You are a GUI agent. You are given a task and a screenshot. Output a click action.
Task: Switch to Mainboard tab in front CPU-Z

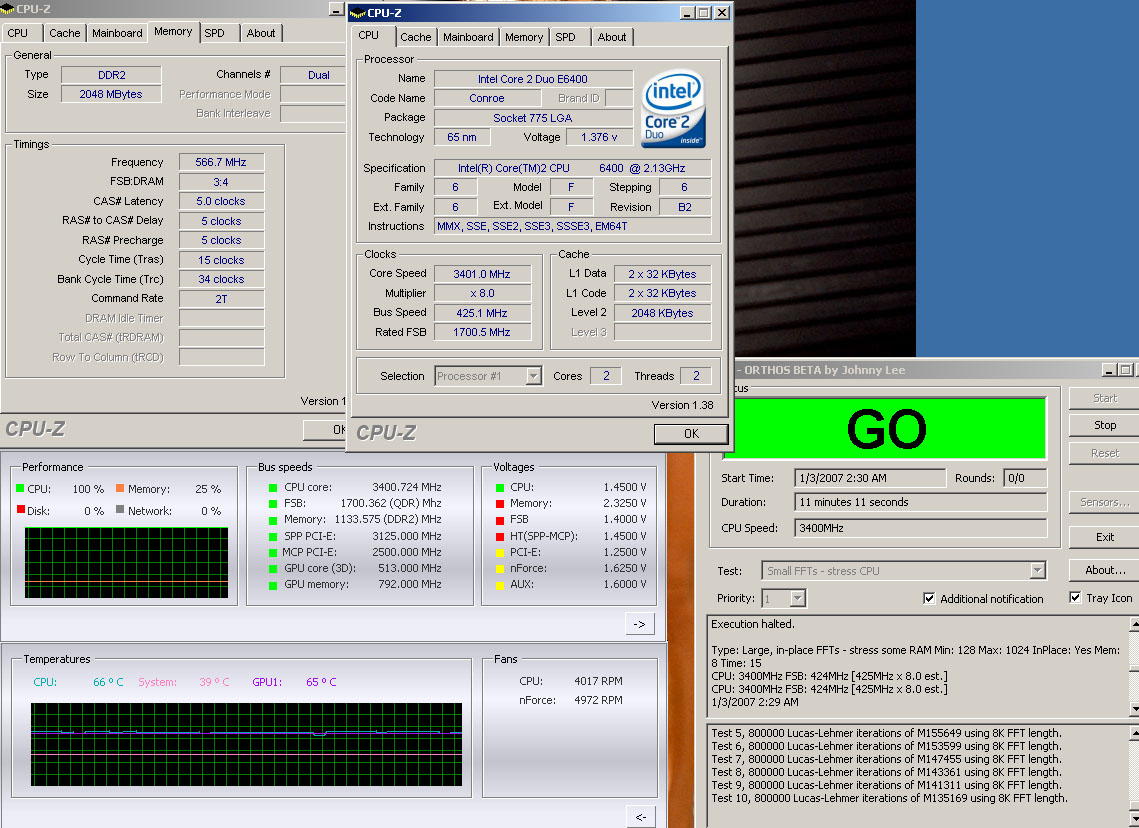click(468, 37)
